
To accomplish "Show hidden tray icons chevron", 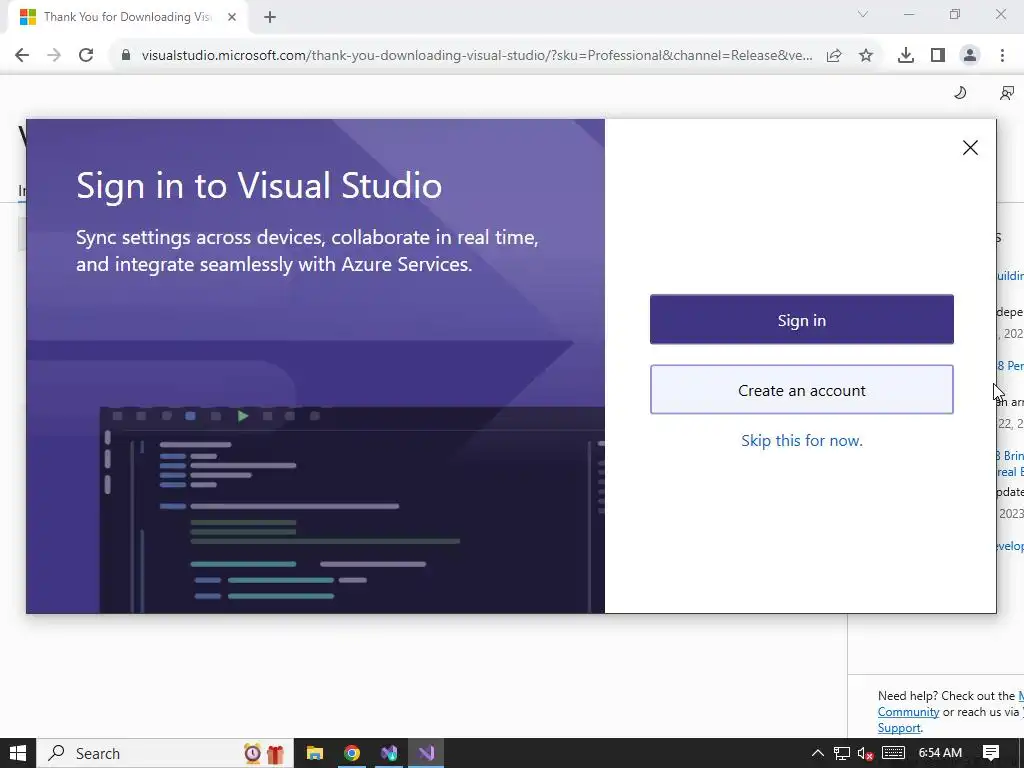I will pyautogui.click(x=818, y=753).
